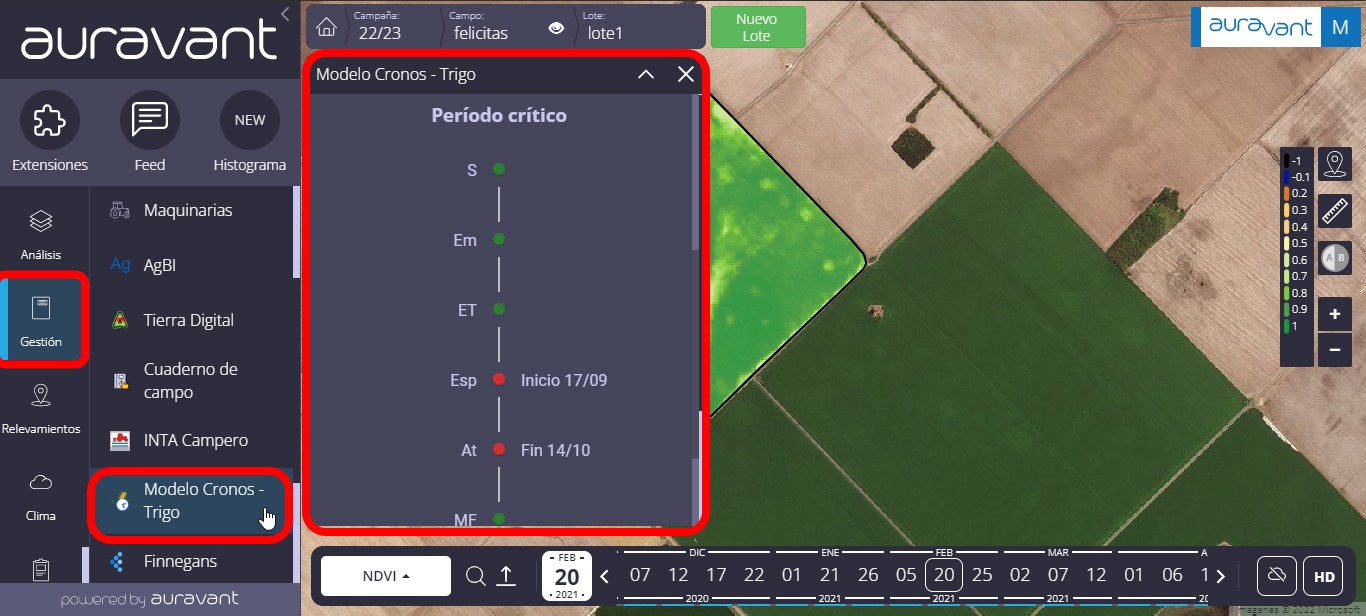Open the clipboard section below Clima
This screenshot has width=1366, height=616.
pos(41,570)
